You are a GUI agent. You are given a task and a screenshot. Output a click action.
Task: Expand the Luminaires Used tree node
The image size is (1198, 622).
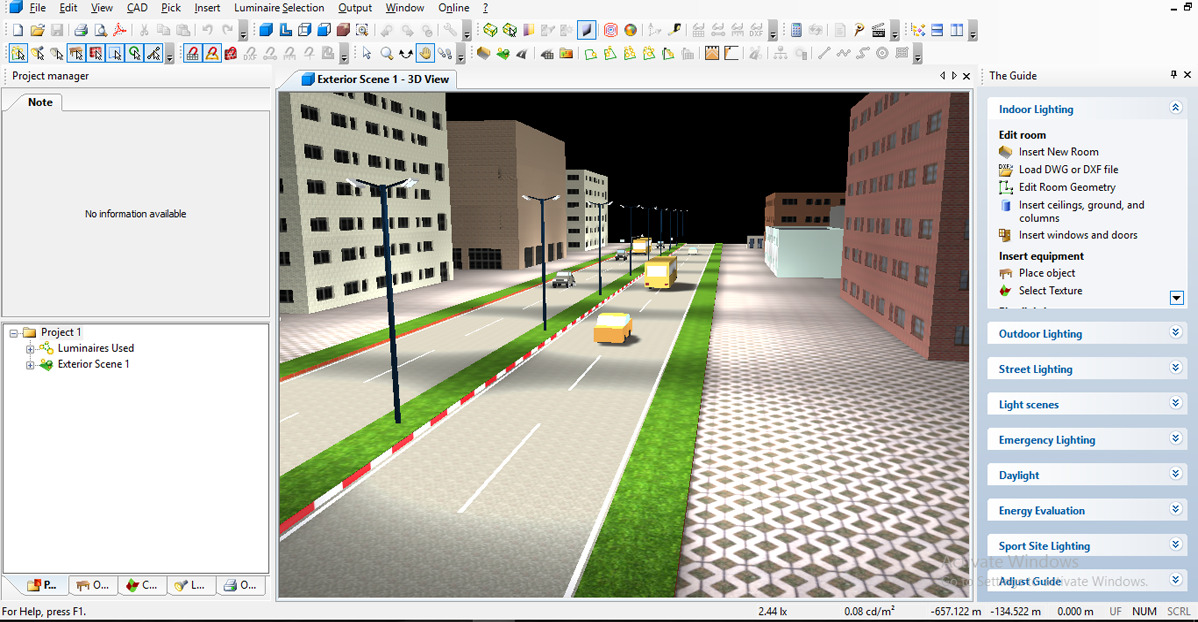click(x=30, y=348)
